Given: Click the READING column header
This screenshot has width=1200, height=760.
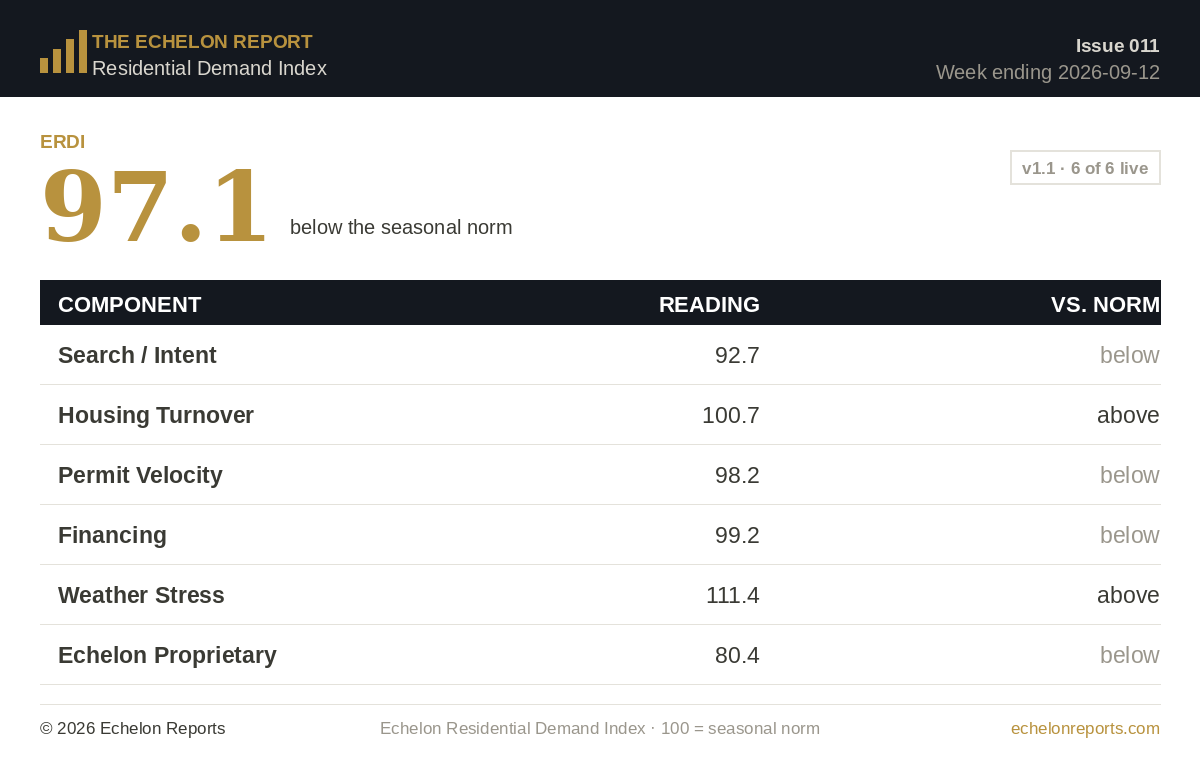Looking at the screenshot, I should pyautogui.click(x=709, y=305).
